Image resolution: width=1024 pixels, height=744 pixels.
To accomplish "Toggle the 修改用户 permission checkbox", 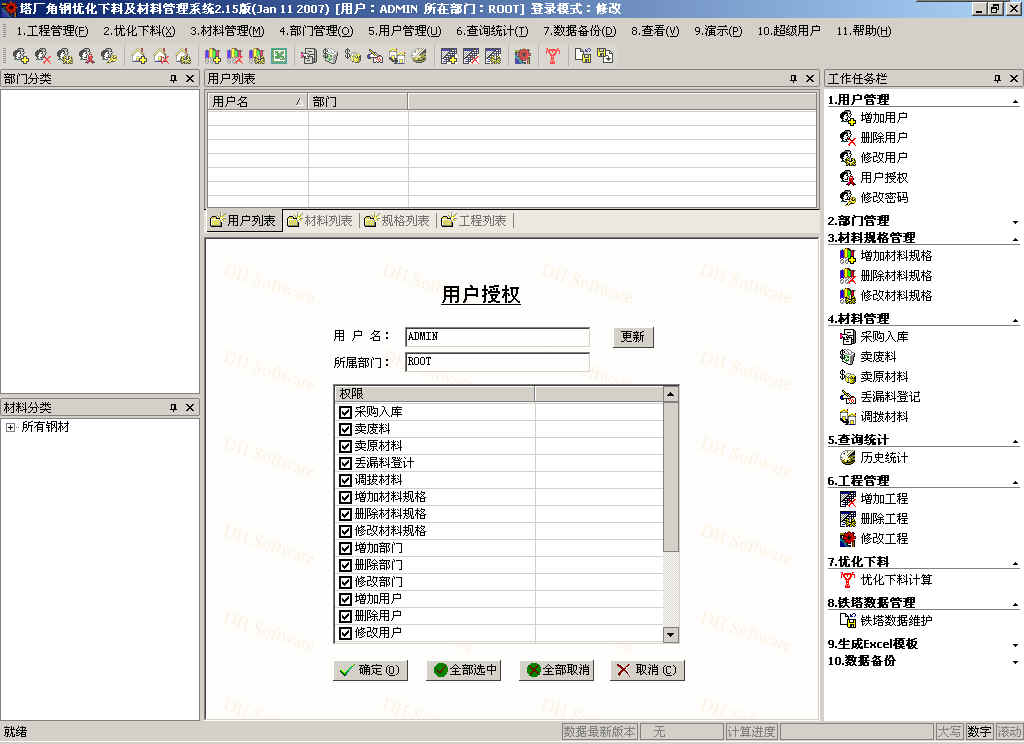I will [x=345, y=633].
